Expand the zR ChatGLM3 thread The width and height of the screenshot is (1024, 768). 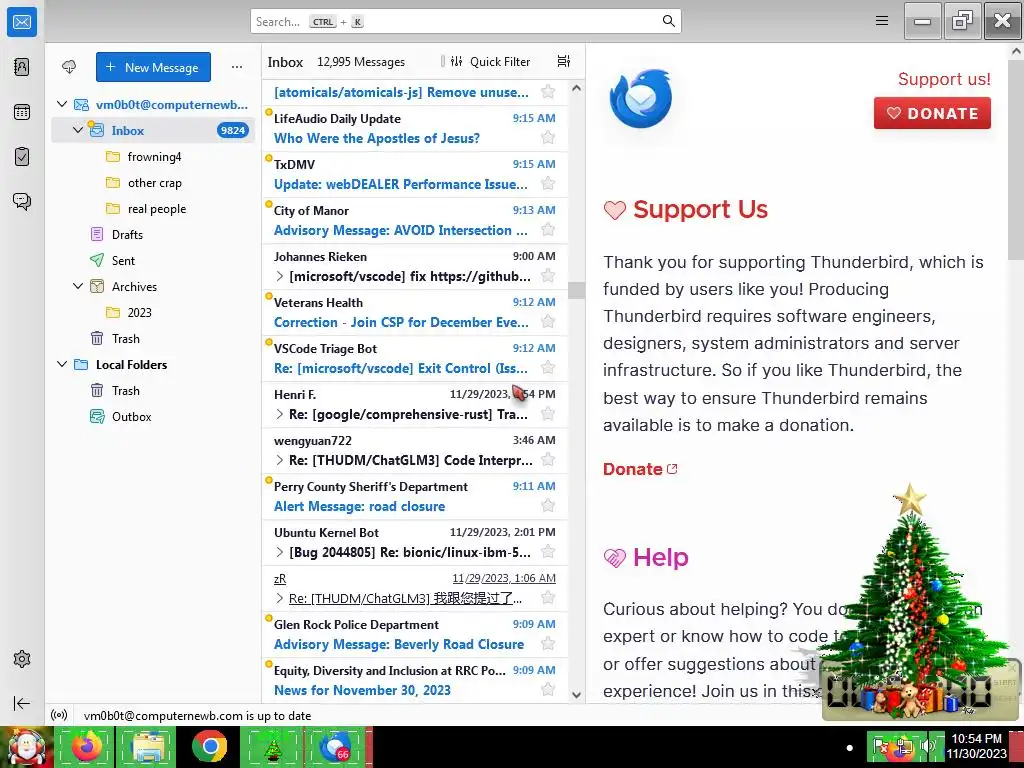point(280,598)
